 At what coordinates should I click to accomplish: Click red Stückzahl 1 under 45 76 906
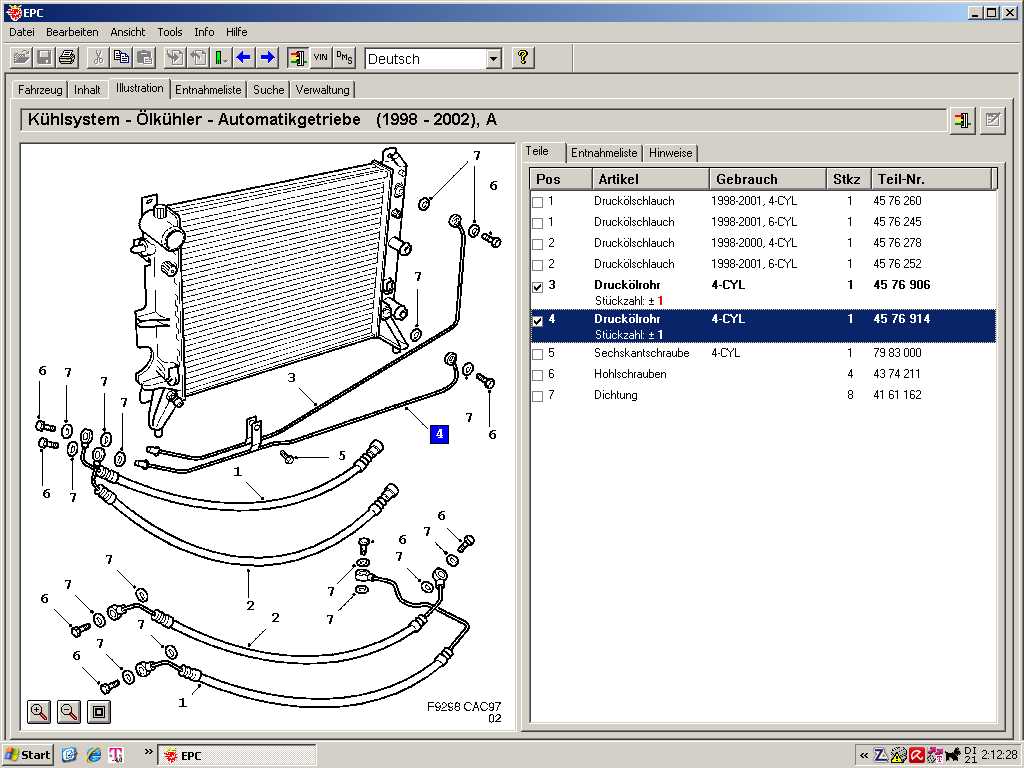click(x=660, y=301)
